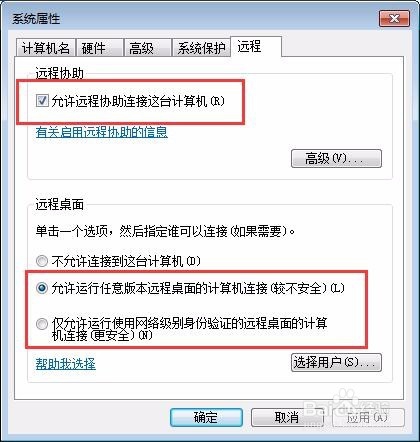The width and height of the screenshot is (420, 442).
Task: Uncheck 允许远程协助连接这台计算机 checkbox
Action: [x=42, y=101]
